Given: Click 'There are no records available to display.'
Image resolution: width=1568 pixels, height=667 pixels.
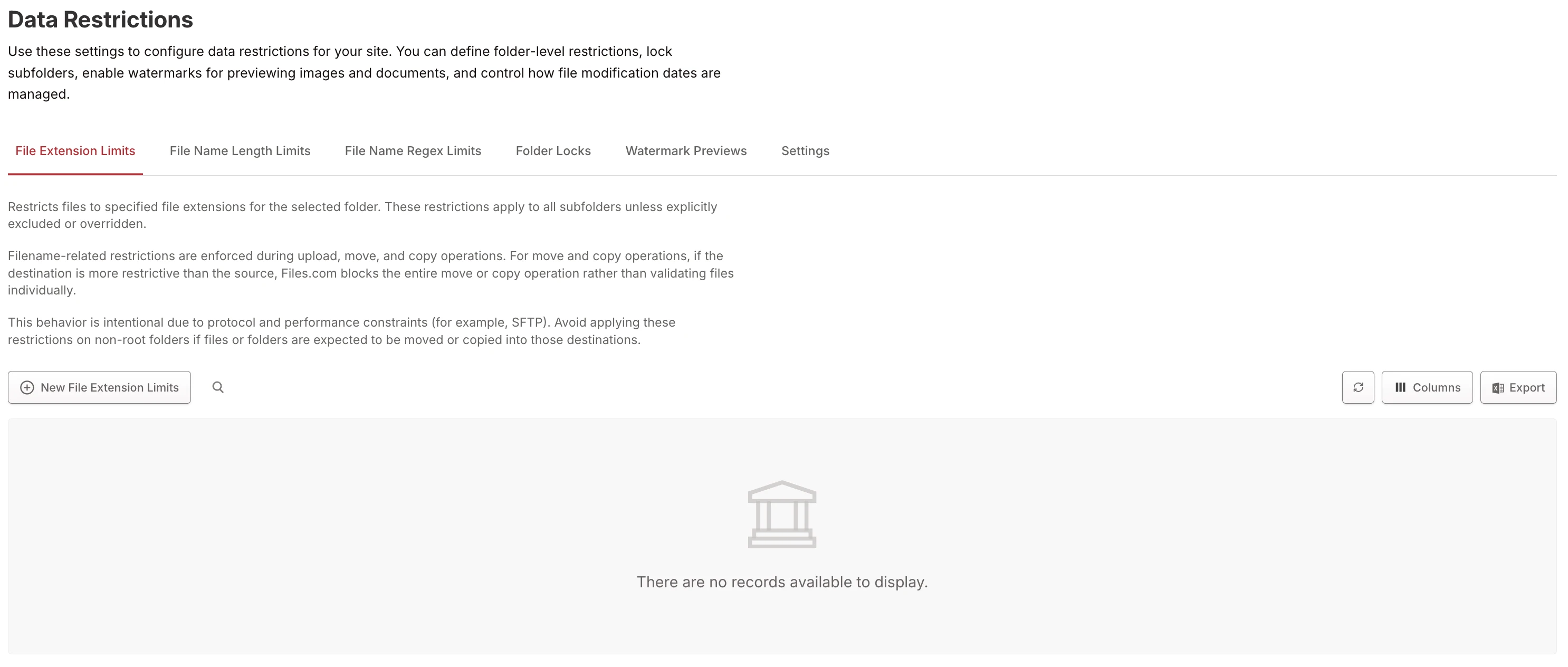Looking at the screenshot, I should pos(782,582).
